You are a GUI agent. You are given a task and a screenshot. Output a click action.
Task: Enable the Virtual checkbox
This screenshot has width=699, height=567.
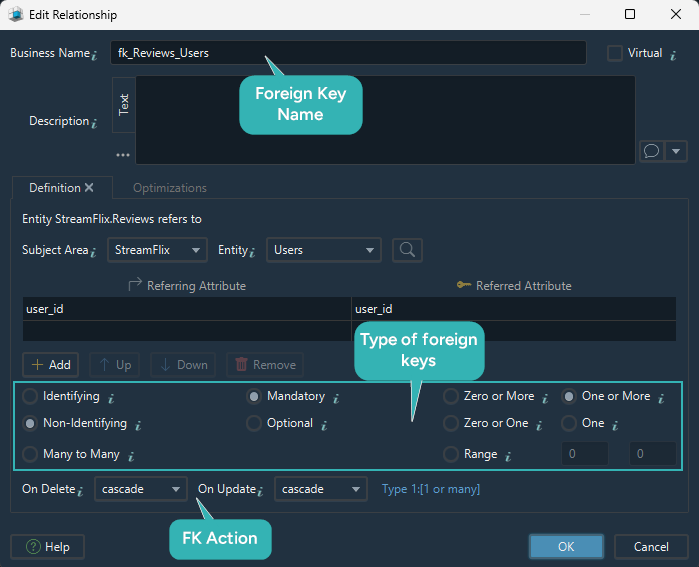point(615,53)
